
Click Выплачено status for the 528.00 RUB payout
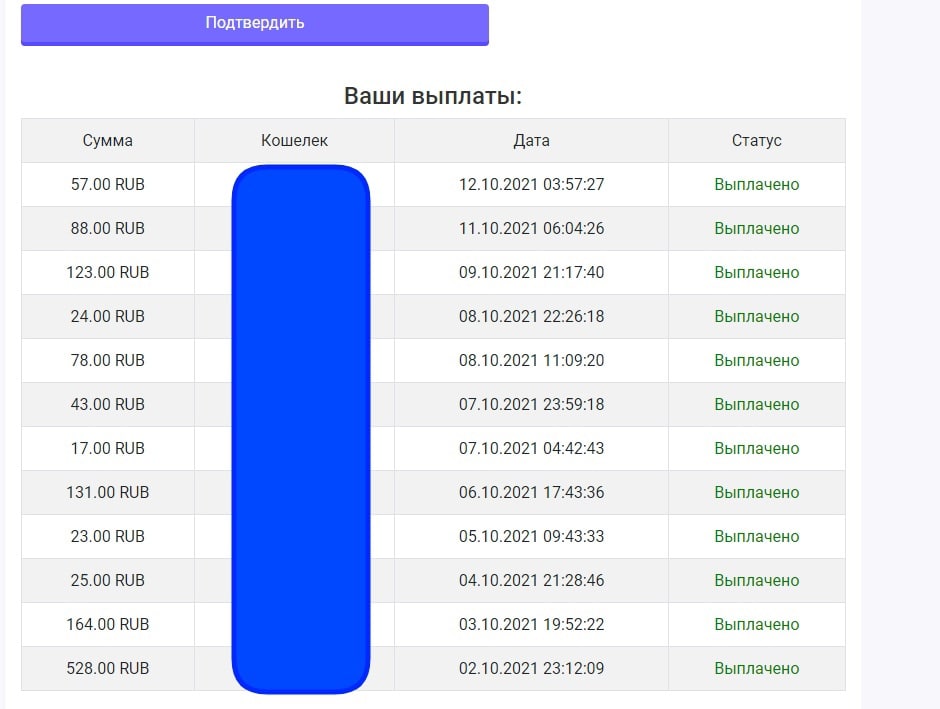click(x=756, y=669)
